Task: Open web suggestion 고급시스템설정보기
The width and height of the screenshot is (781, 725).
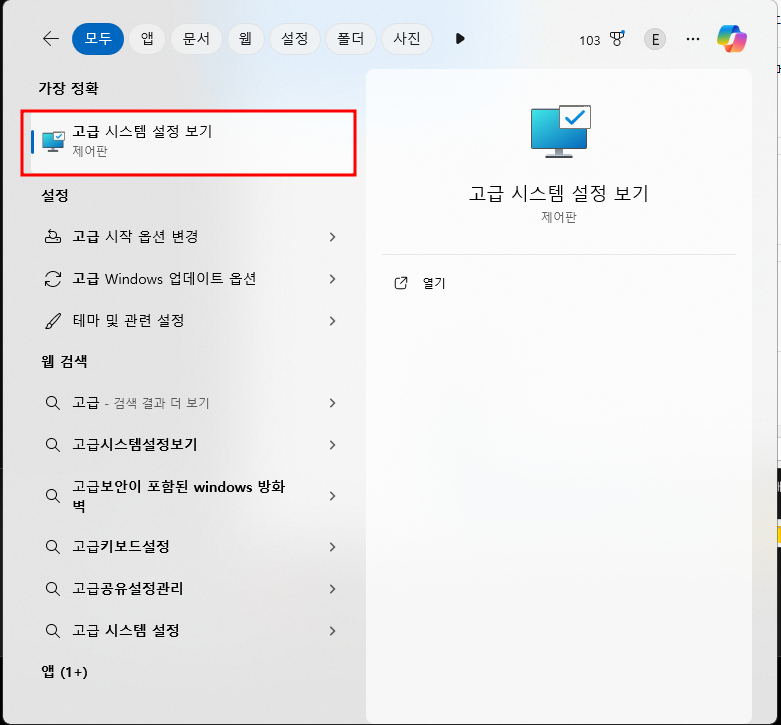Action: point(189,445)
